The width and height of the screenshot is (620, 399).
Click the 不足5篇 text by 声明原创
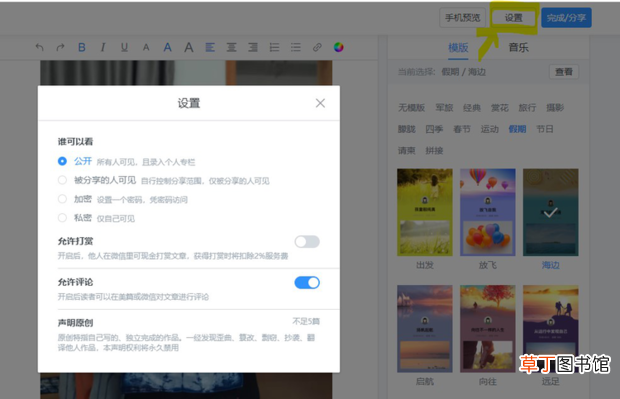(306, 321)
